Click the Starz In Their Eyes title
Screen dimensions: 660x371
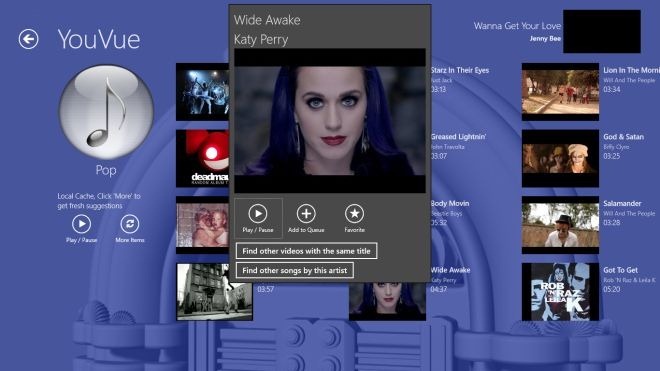[x=460, y=70]
